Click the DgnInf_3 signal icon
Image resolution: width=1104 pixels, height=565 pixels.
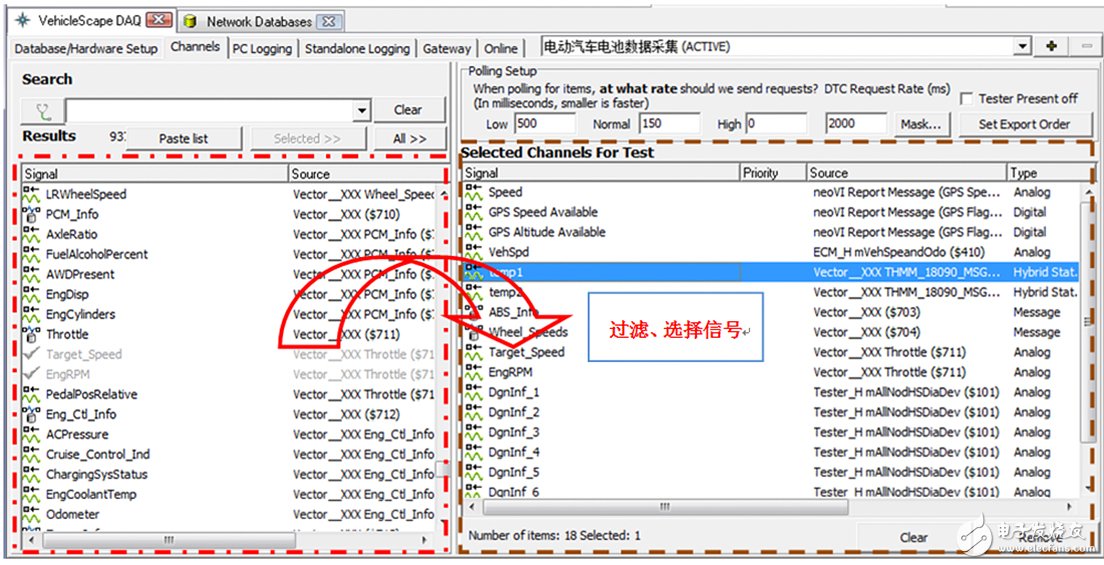pos(473,433)
